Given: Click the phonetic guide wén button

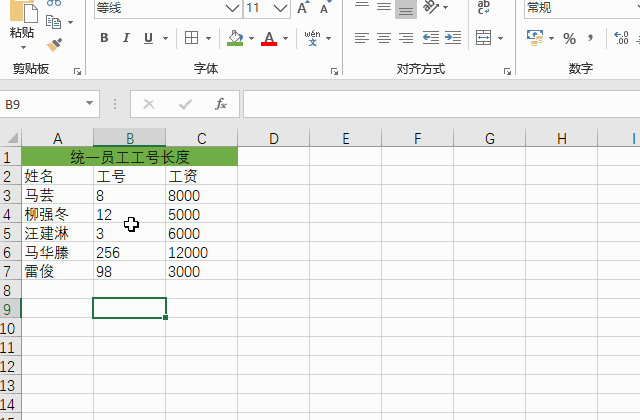Looking at the screenshot, I should pyautogui.click(x=313, y=39).
